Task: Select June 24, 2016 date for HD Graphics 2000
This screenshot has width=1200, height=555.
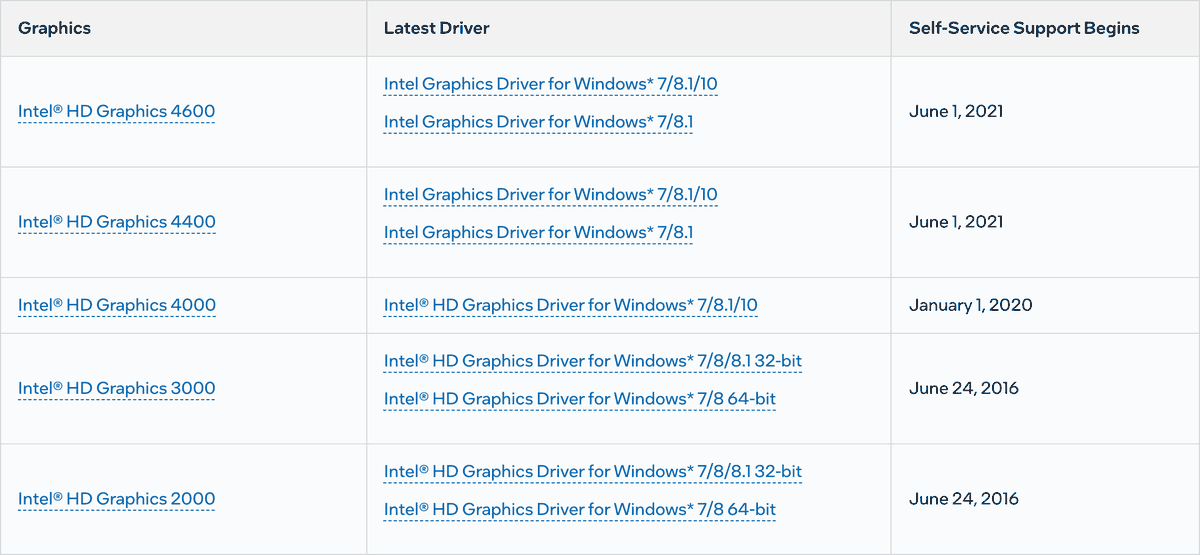Action: coord(964,499)
